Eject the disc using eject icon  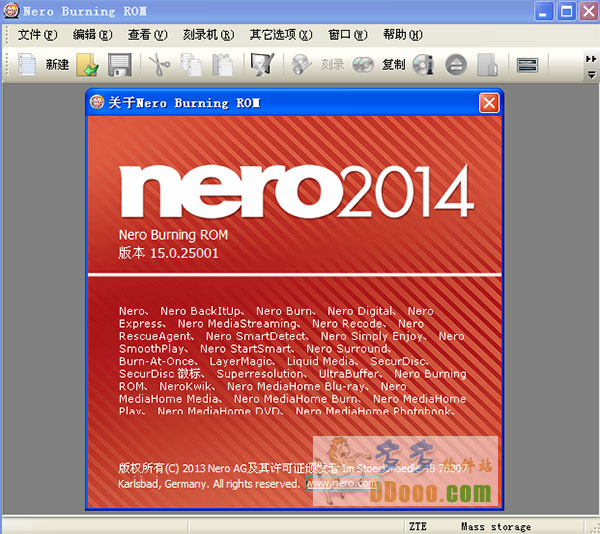tap(456, 64)
